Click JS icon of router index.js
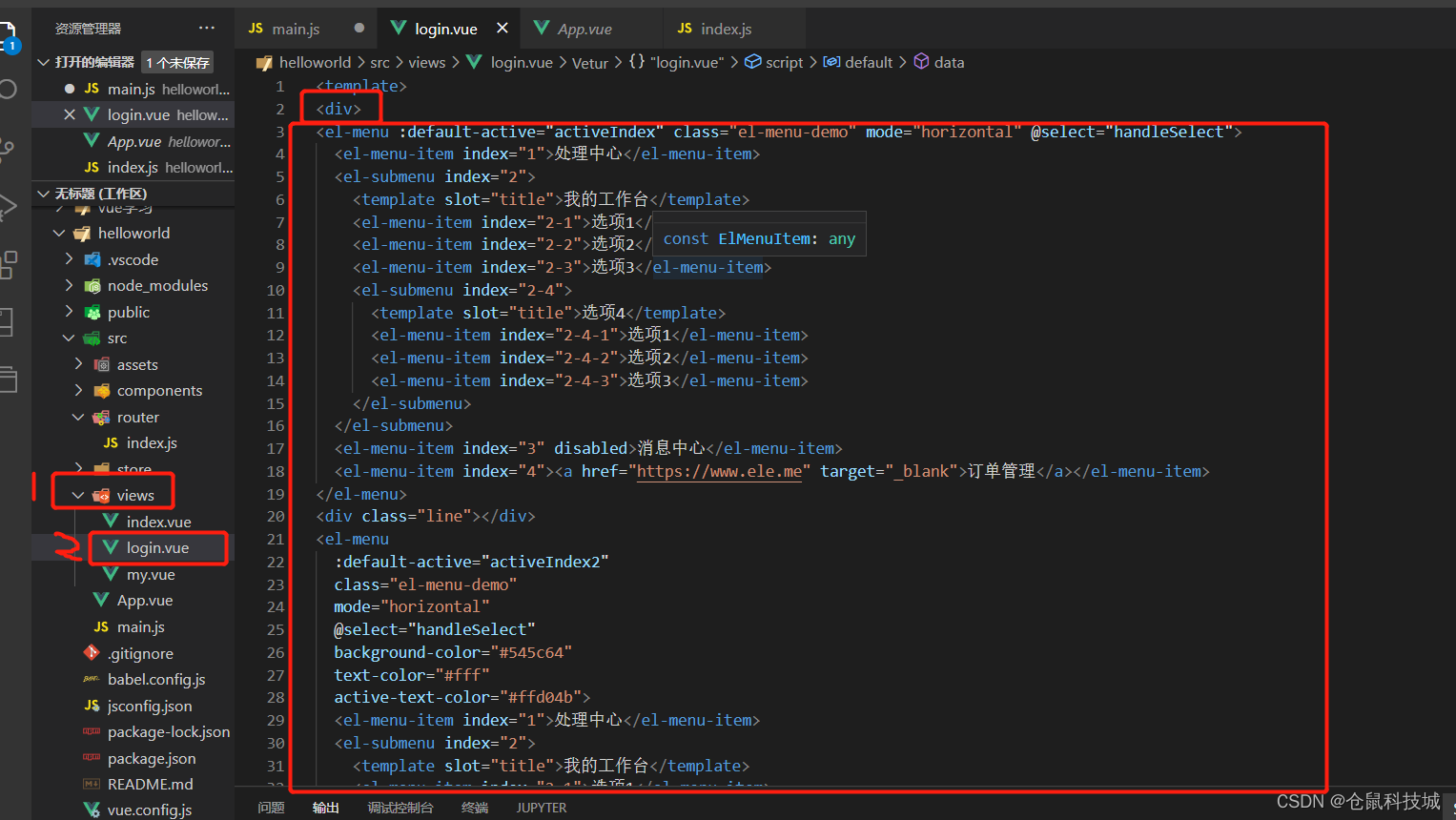This screenshot has height=820, width=1456. [111, 442]
